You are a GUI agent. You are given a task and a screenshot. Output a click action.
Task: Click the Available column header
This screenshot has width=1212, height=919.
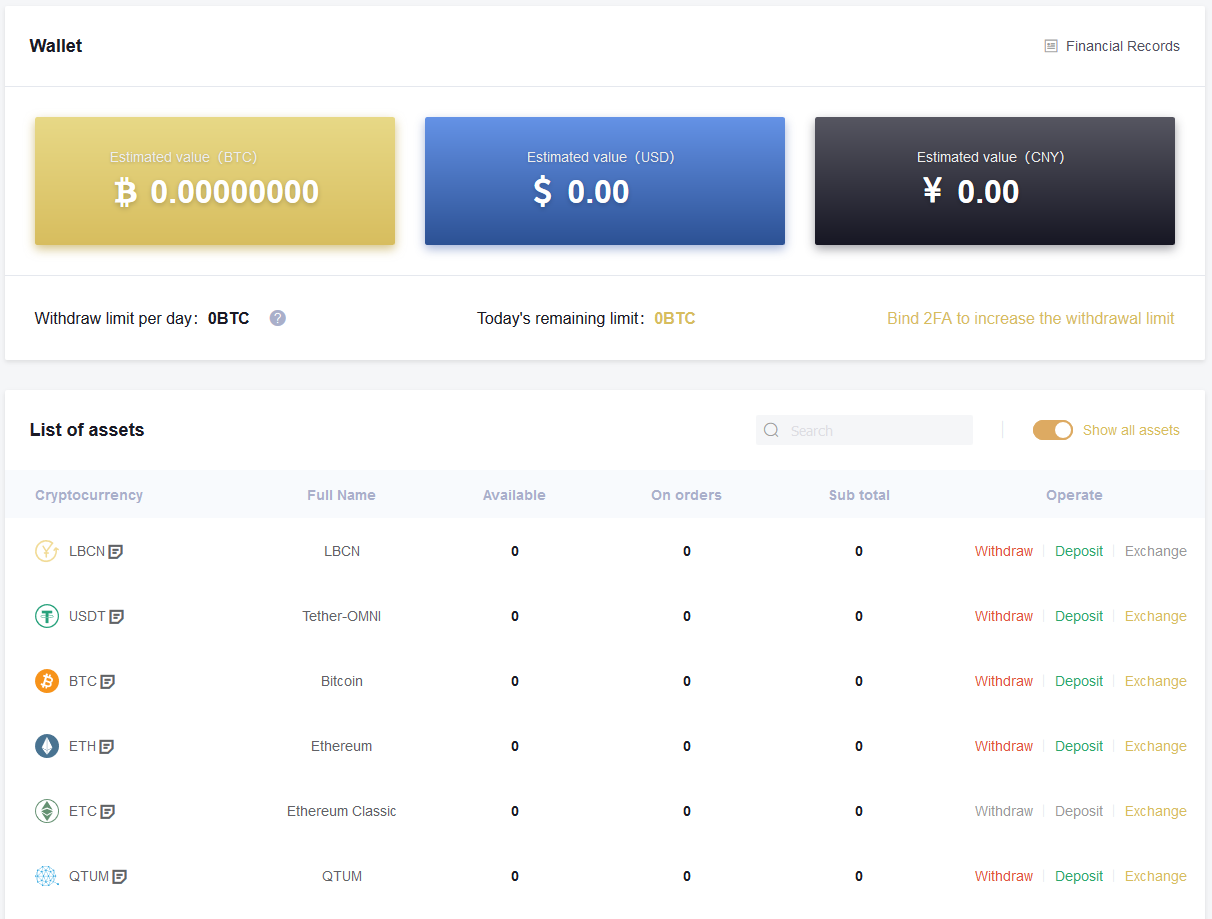click(x=514, y=495)
